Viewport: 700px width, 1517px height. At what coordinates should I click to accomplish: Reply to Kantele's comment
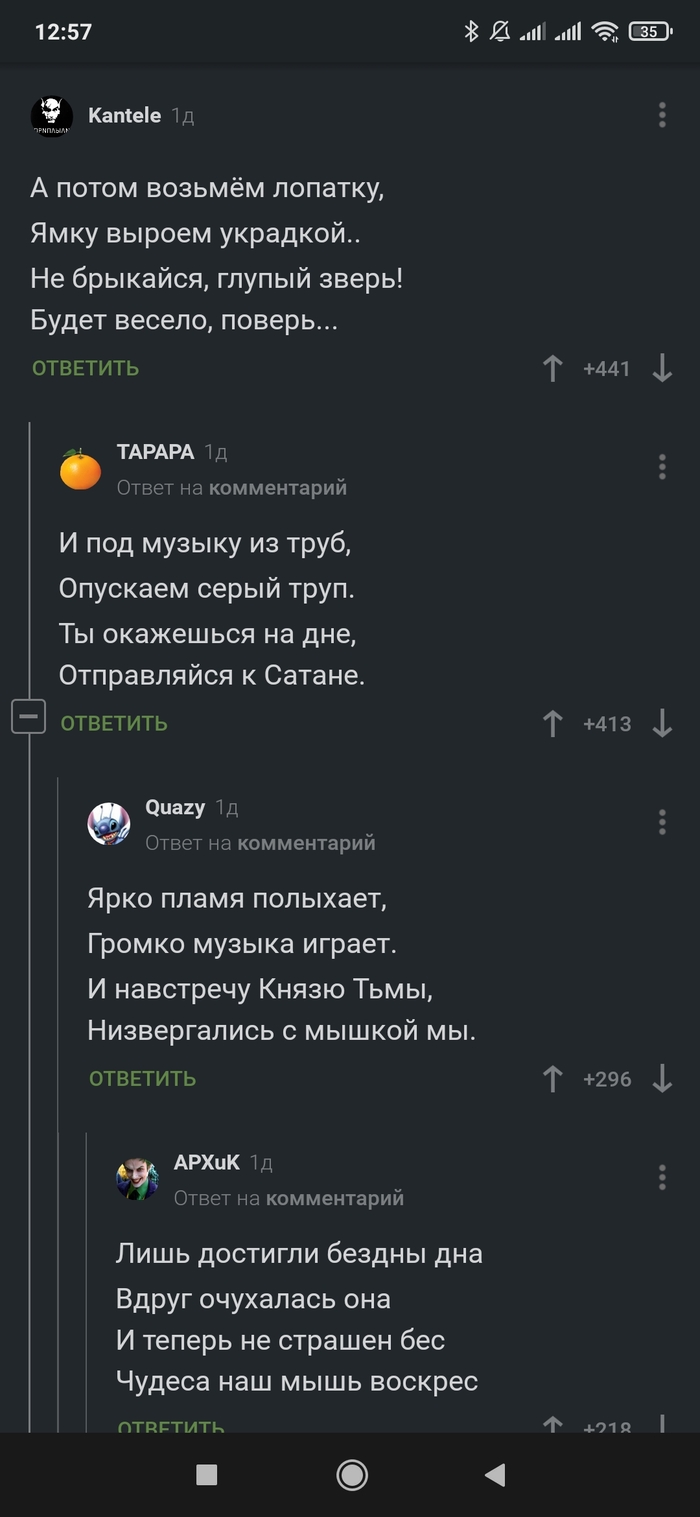[85, 369]
